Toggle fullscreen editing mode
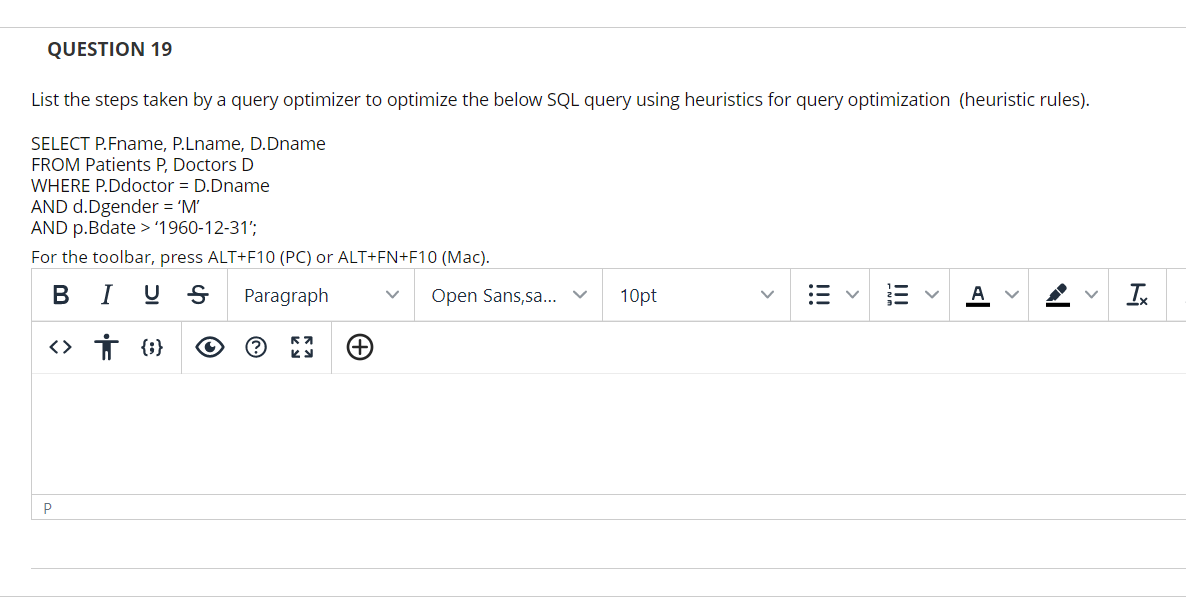Screen dimensions: 1186x597 (x=301, y=347)
